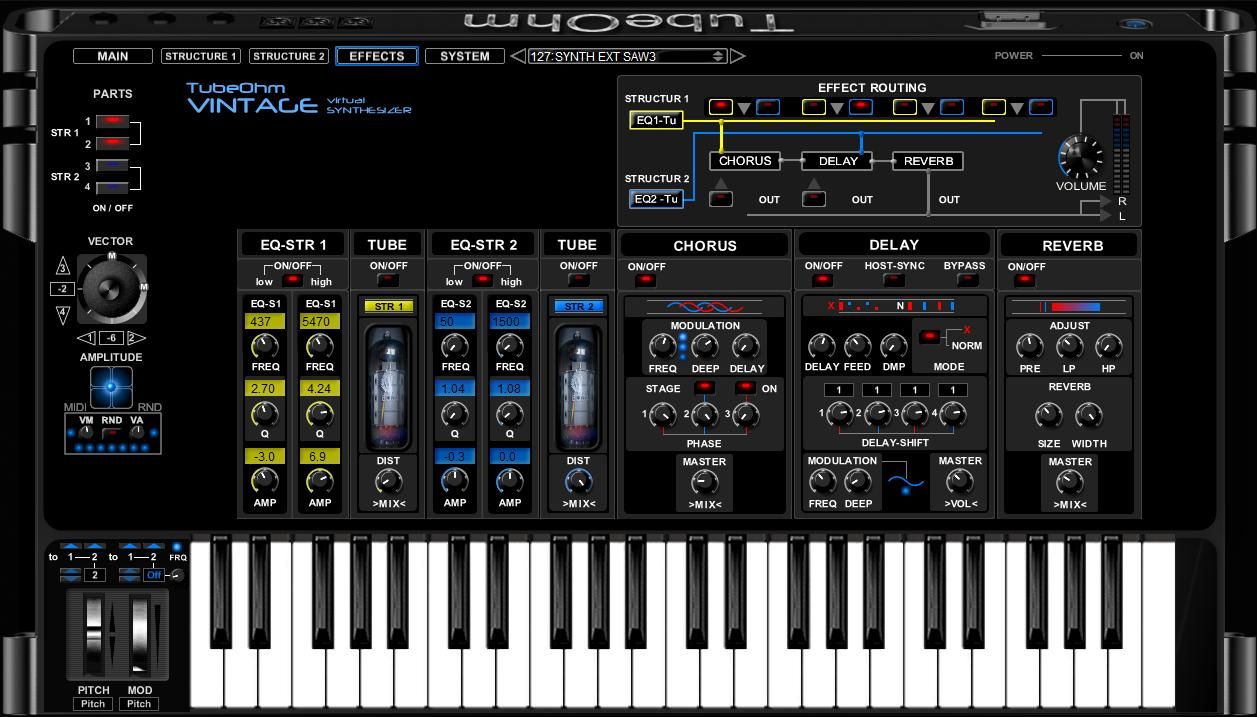Click the Delay pattern display strip

(x=893, y=306)
